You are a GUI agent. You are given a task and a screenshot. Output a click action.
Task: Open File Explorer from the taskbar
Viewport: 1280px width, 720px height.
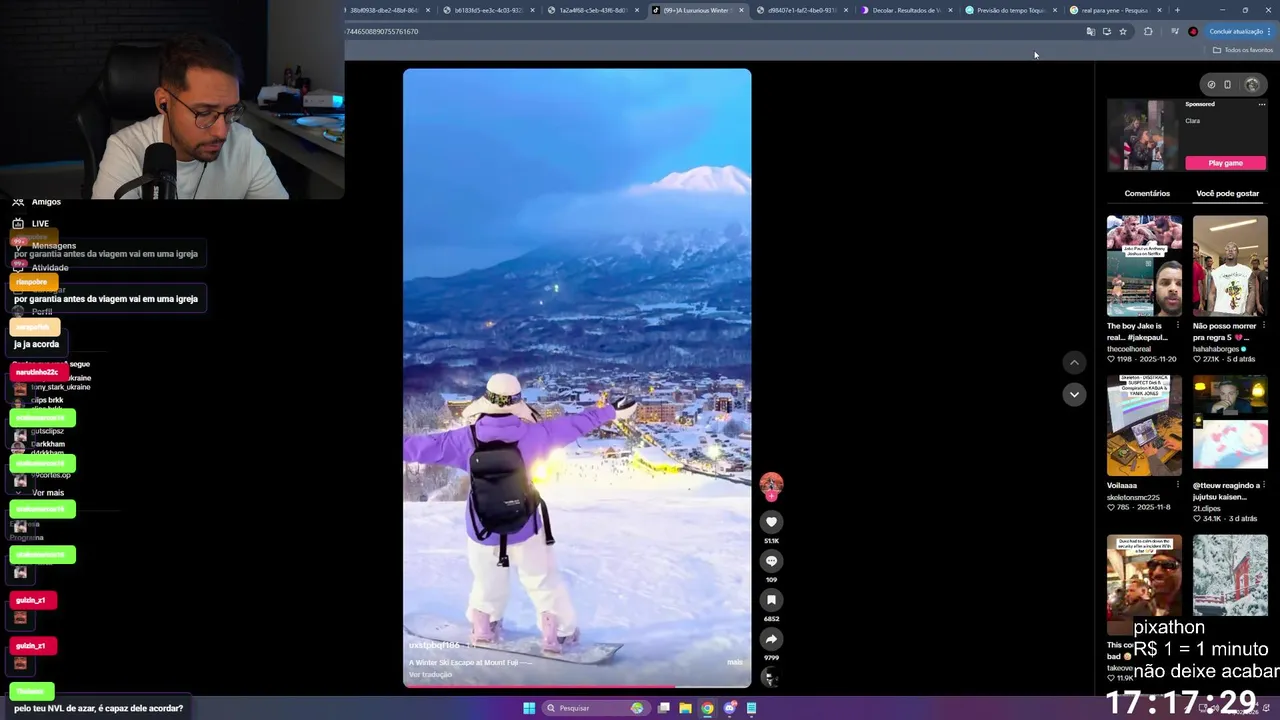click(685, 708)
